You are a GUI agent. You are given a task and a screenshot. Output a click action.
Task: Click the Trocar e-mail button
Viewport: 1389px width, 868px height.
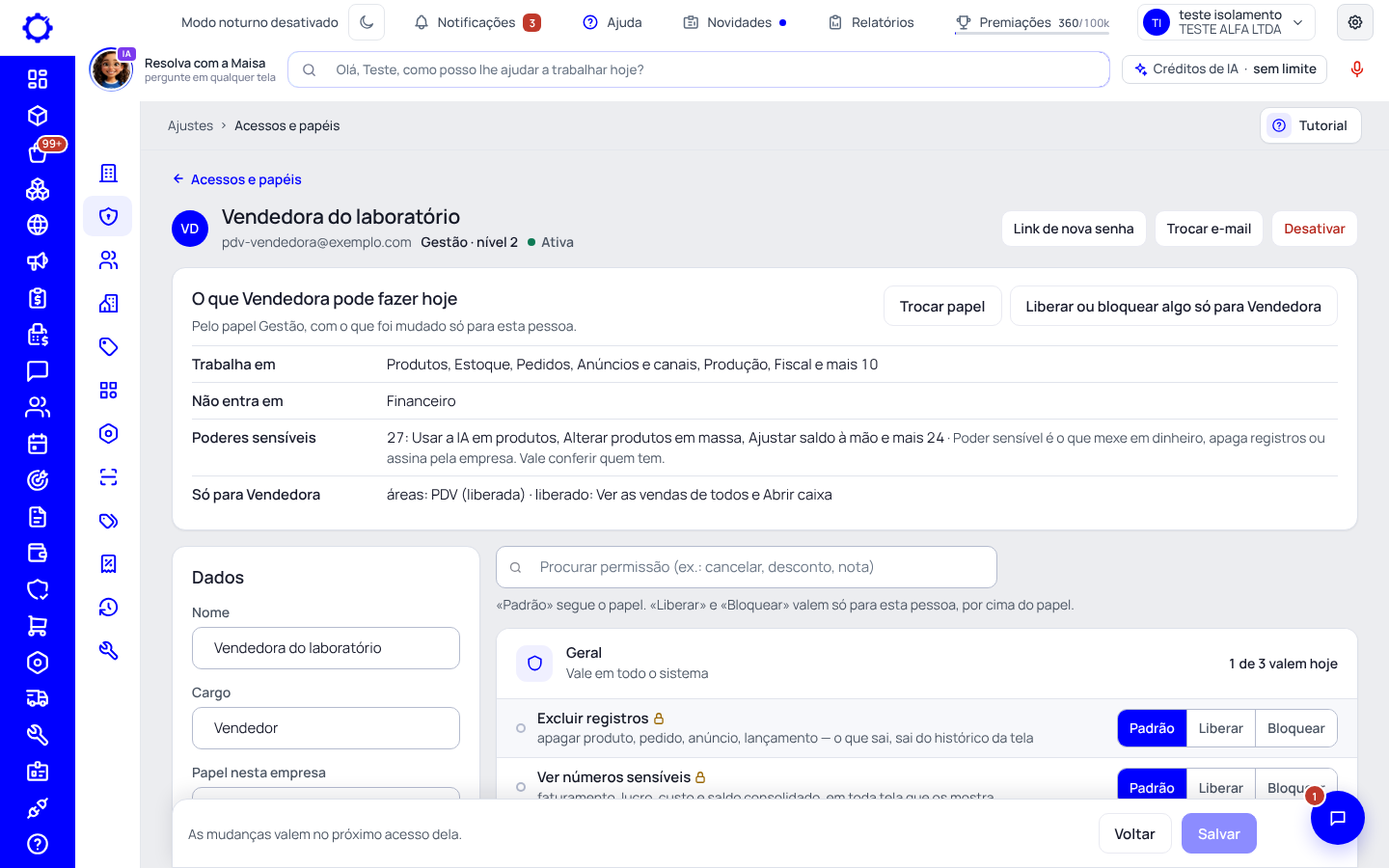tap(1209, 229)
